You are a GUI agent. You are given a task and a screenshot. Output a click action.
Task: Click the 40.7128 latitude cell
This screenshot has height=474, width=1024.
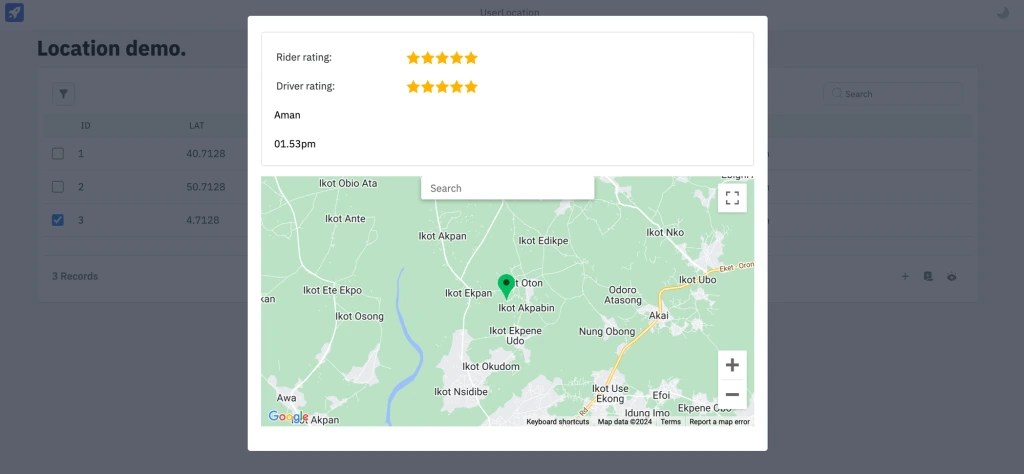point(206,154)
